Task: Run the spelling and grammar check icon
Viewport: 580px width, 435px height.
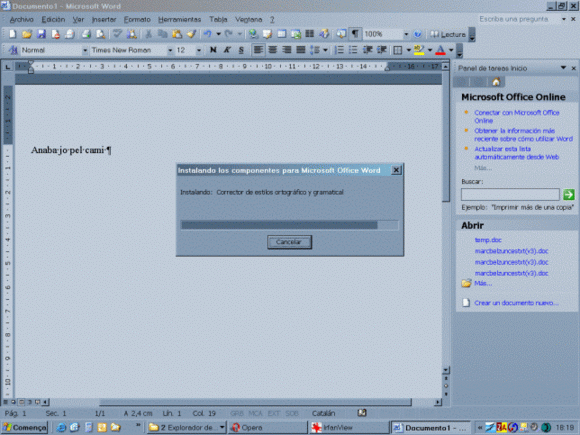Action: pos(117,34)
